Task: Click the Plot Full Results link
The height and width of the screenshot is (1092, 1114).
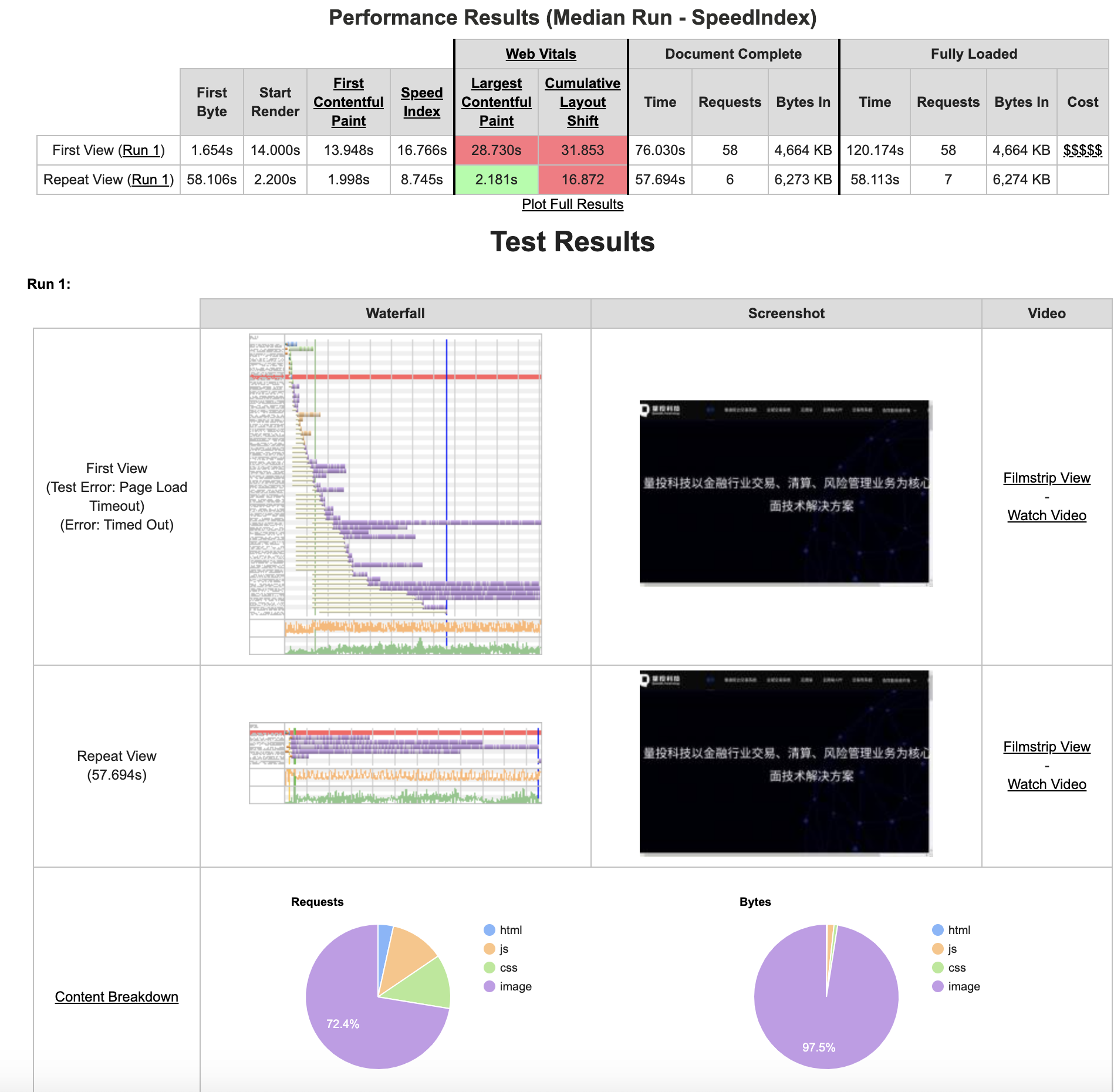Action: 572,204
